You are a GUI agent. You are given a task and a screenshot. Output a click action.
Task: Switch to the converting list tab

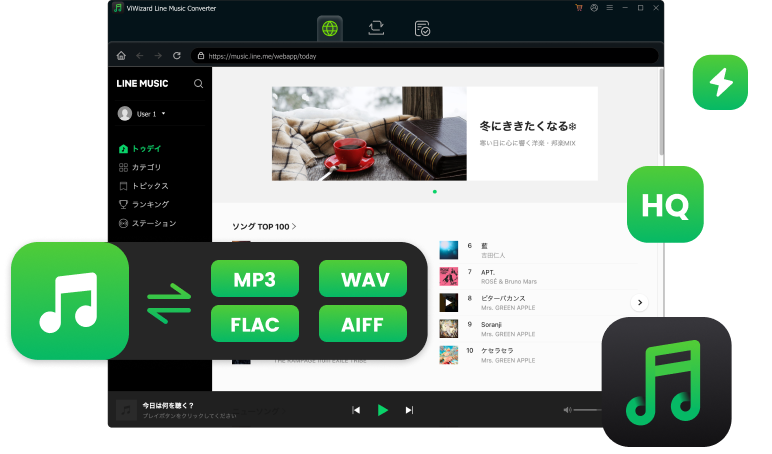point(376,28)
